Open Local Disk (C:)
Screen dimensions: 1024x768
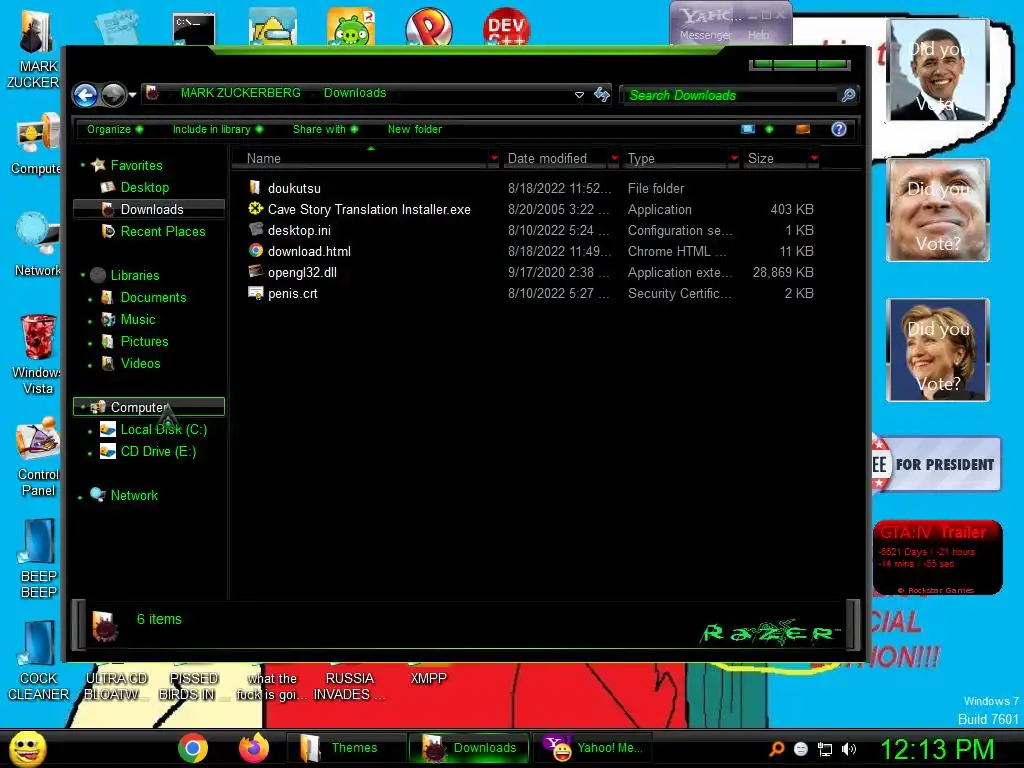click(x=163, y=429)
